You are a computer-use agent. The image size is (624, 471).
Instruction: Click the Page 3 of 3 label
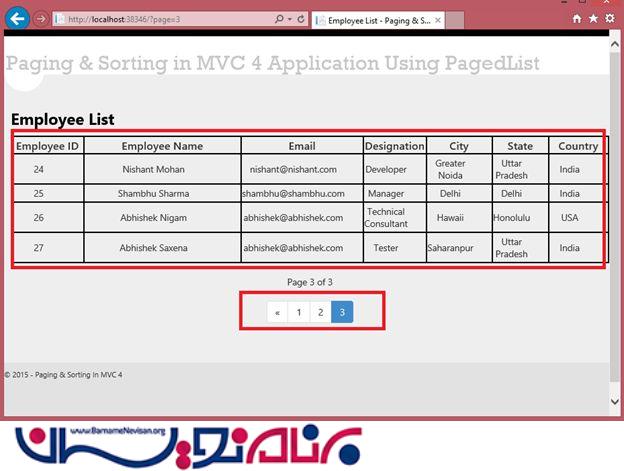pos(310,282)
